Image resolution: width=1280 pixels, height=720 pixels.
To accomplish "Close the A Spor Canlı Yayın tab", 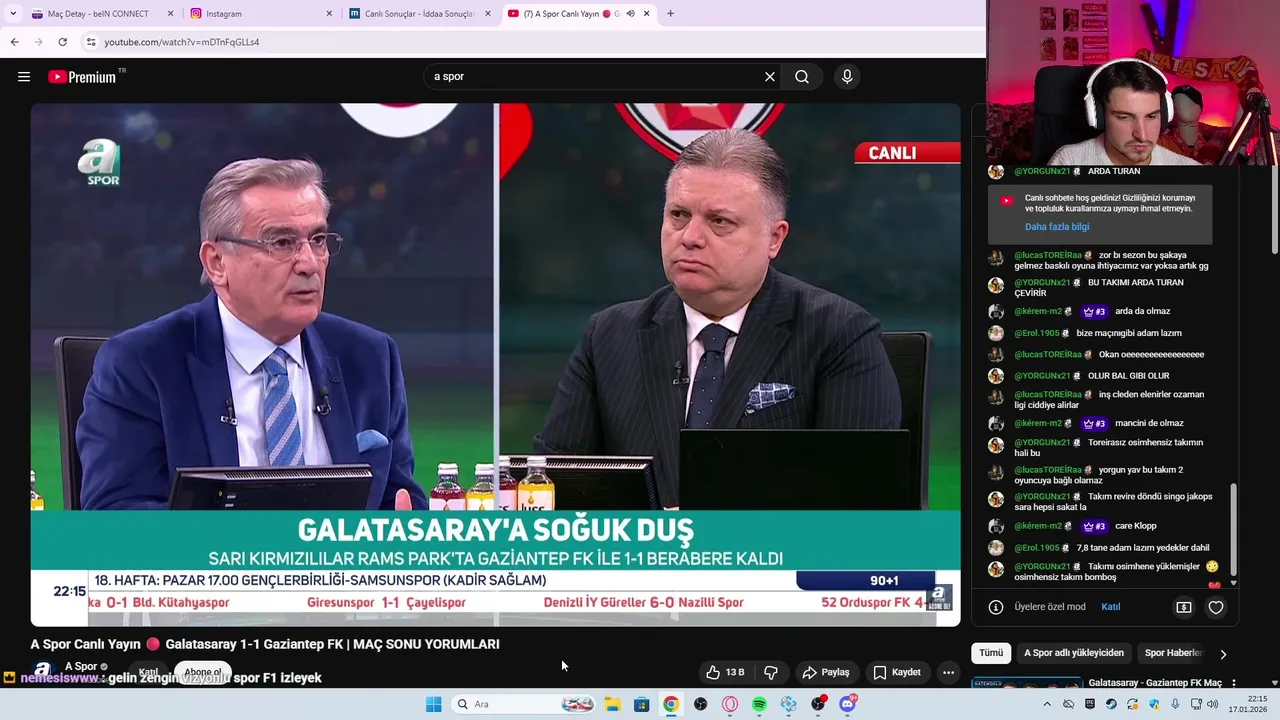I will coord(647,14).
